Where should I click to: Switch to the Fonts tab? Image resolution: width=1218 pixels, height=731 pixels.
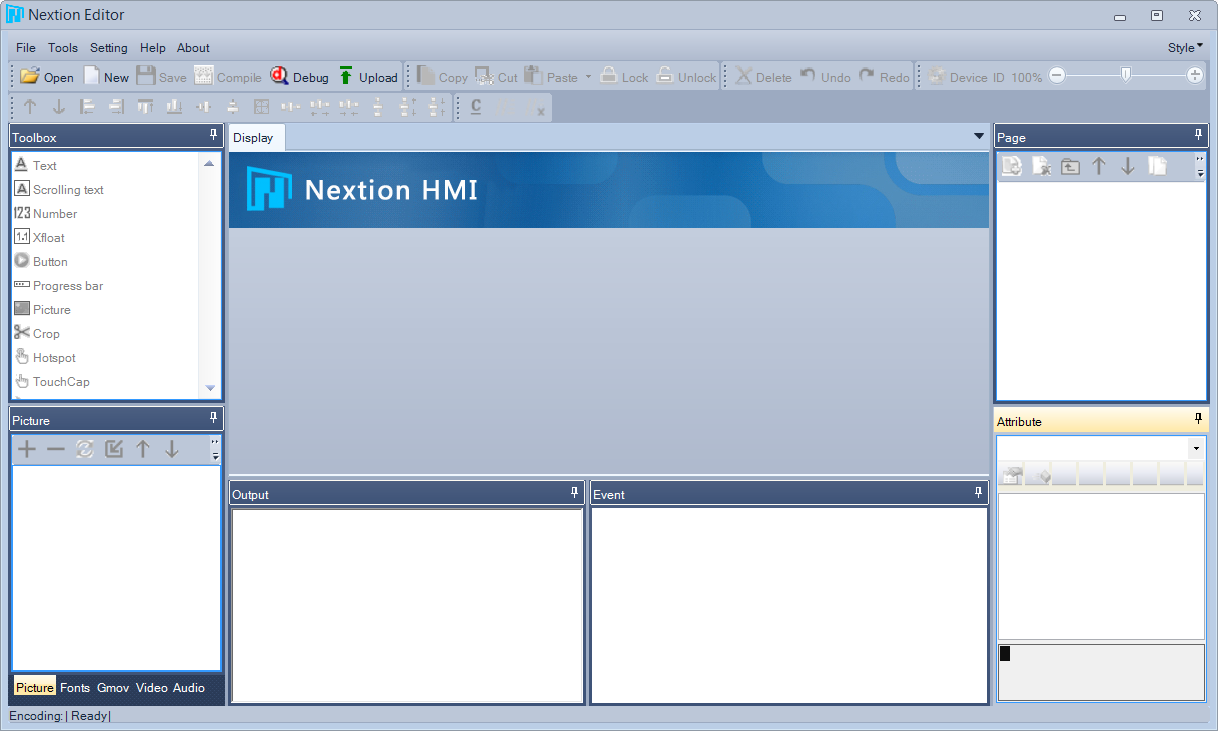pos(75,688)
